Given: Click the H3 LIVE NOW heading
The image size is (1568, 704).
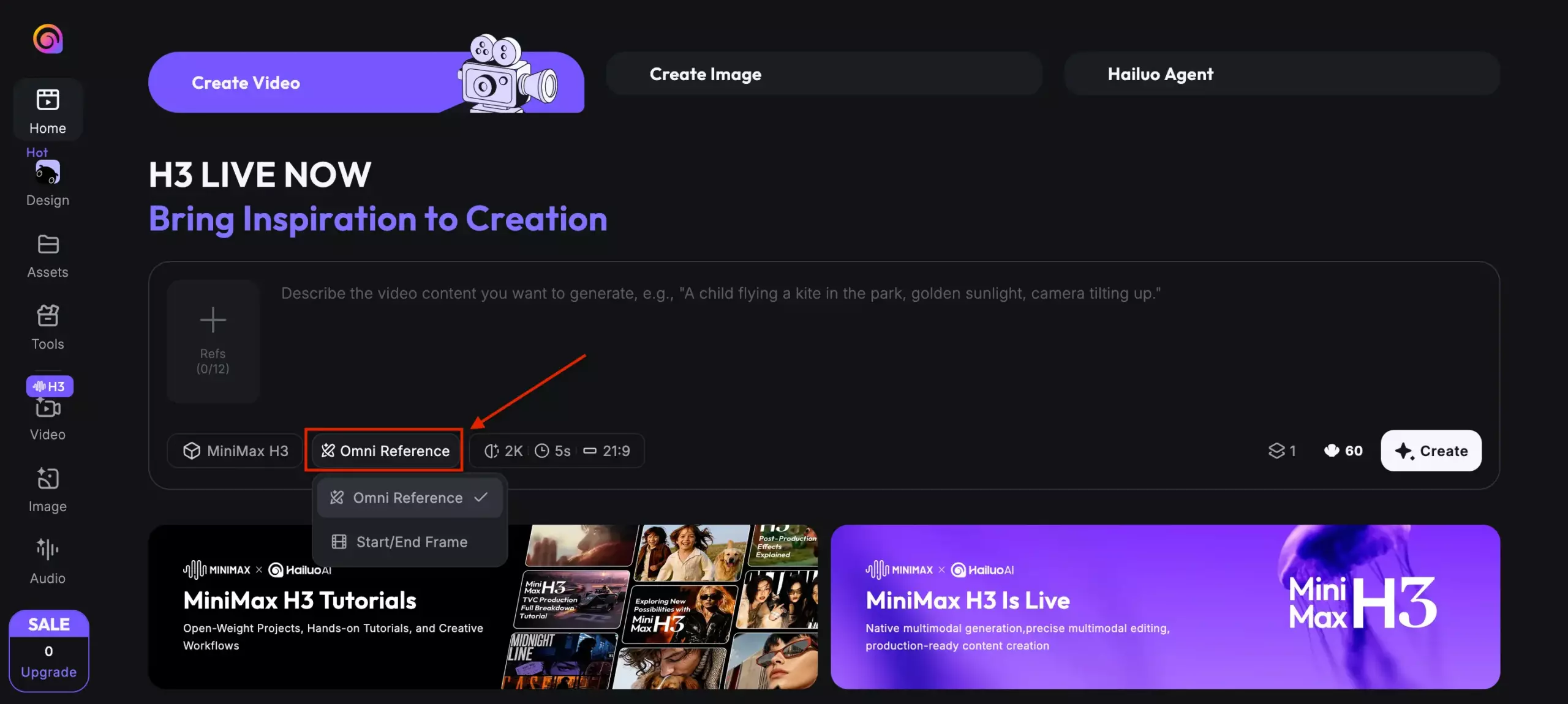Looking at the screenshot, I should coord(260,174).
